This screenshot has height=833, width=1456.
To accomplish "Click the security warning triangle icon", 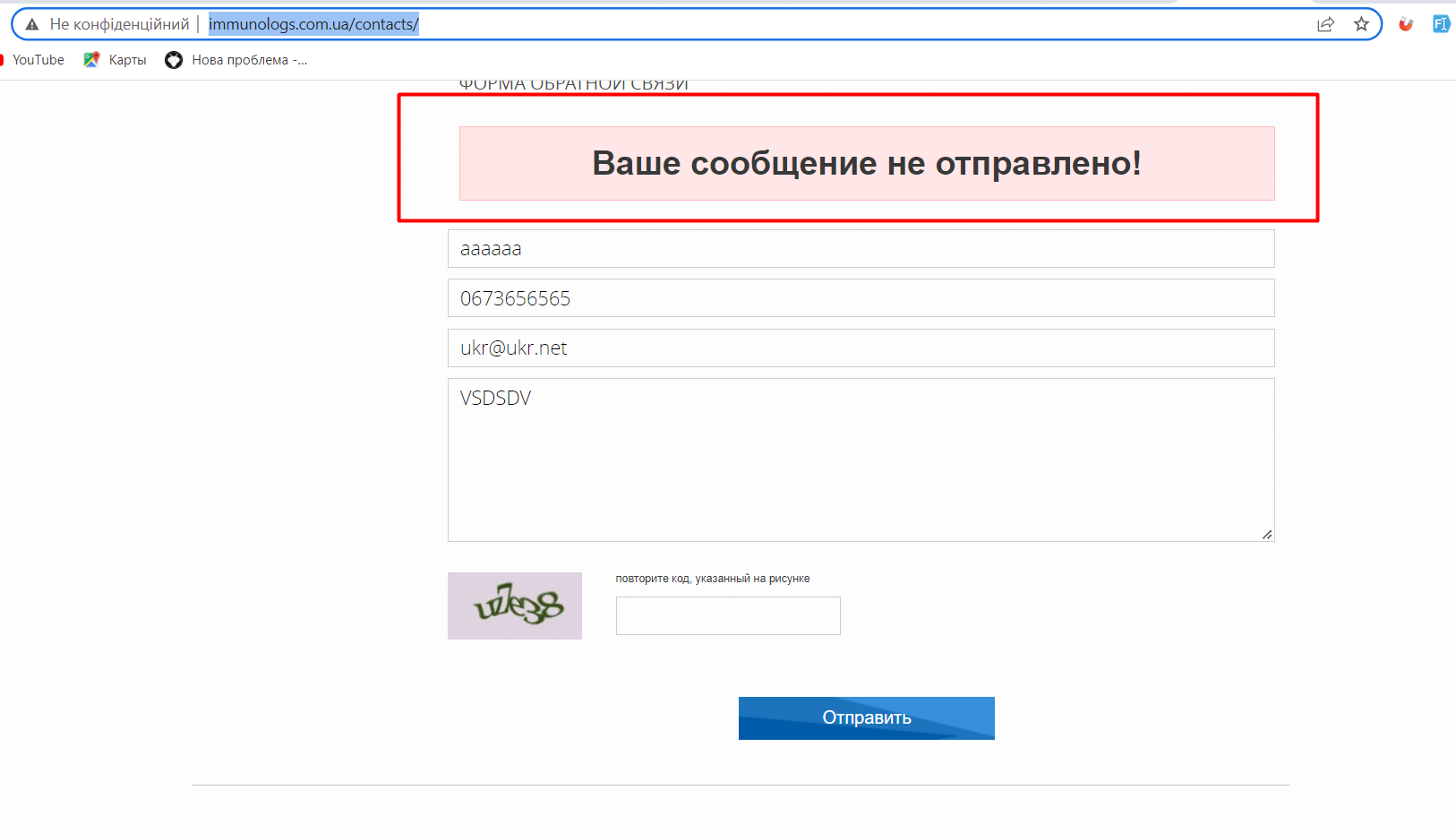I will [x=32, y=24].
